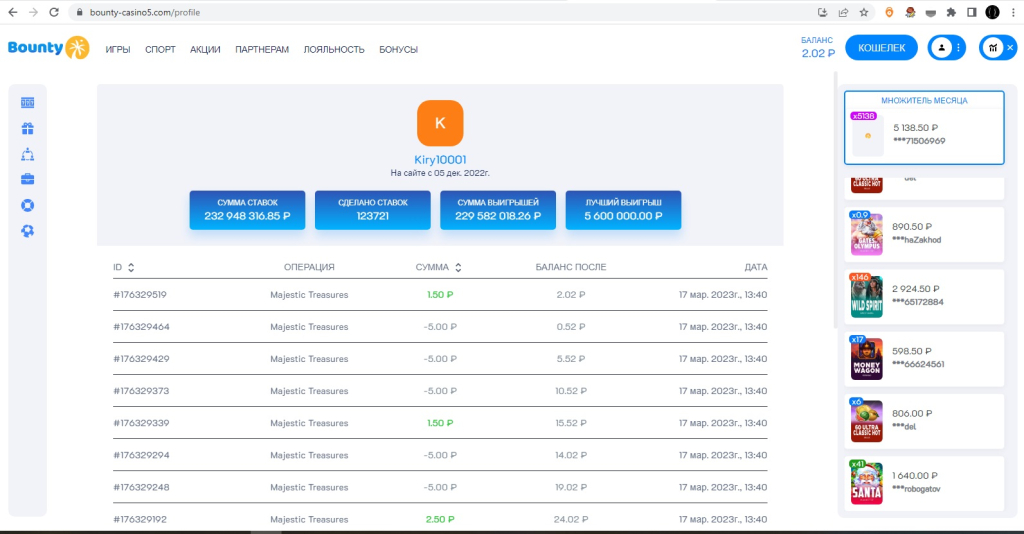The width and height of the screenshot is (1024, 534).
Task: Click the 60 Ultra Classic Hot 806.00 thumbnail
Action: click(867, 421)
